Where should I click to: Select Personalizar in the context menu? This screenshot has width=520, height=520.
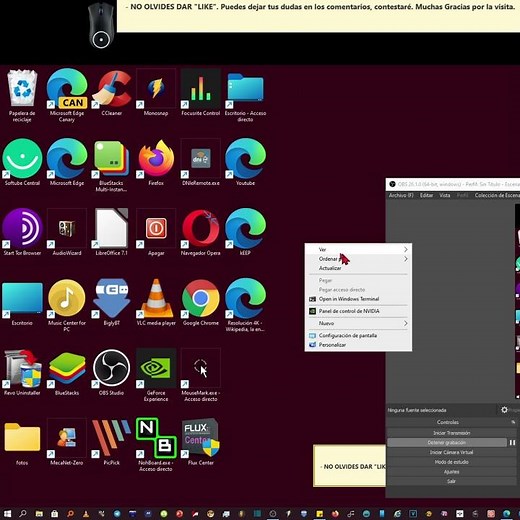(x=358, y=345)
